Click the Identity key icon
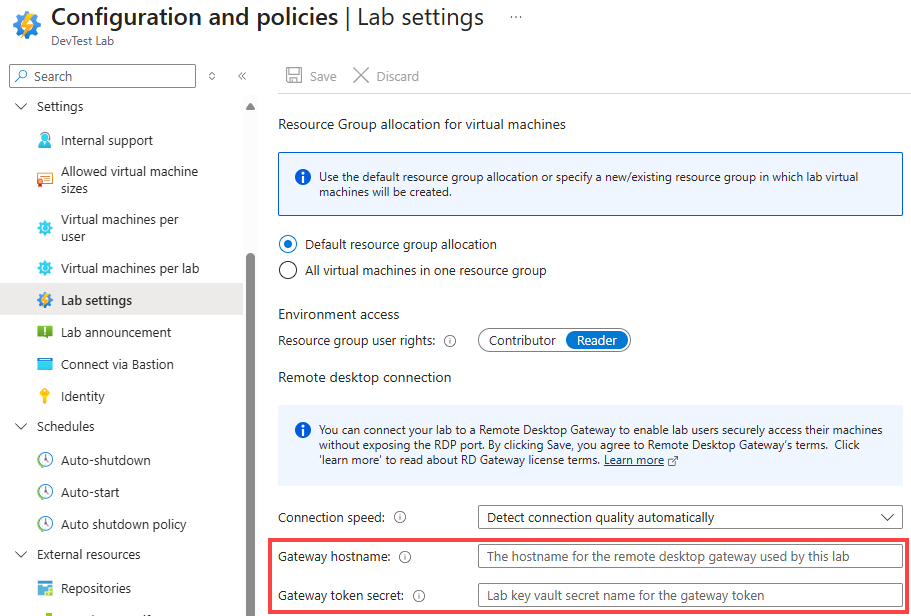Viewport: 911px width, 616px height. tap(45, 396)
